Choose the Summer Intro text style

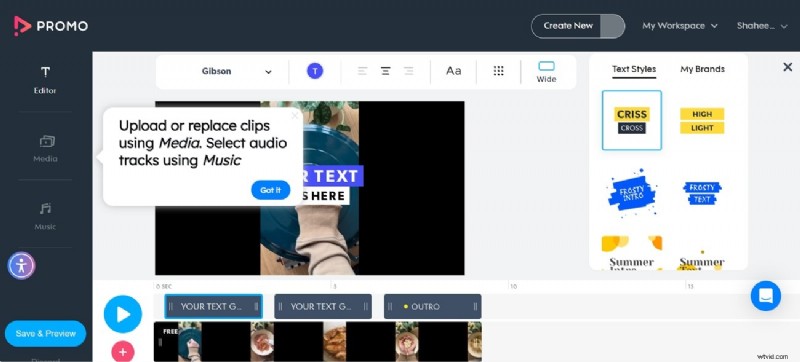(x=632, y=253)
